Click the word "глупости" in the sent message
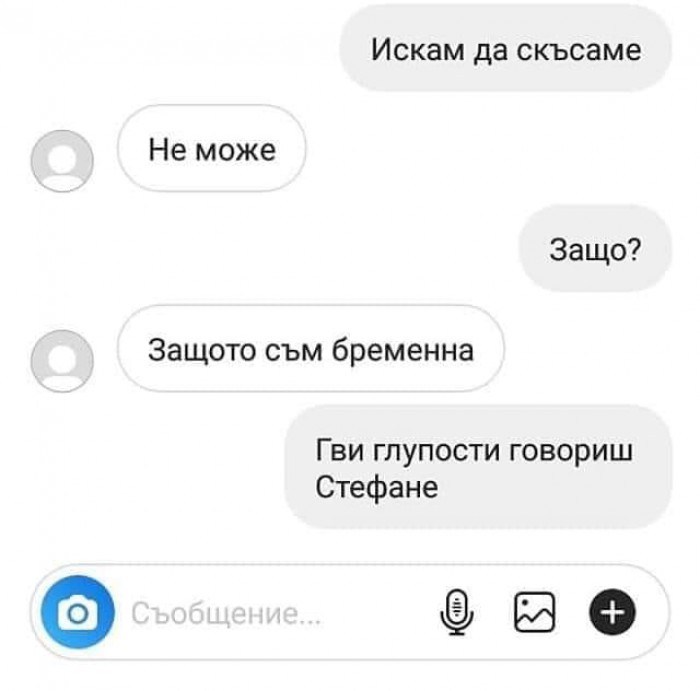The width and height of the screenshot is (700, 691). (x=436, y=450)
